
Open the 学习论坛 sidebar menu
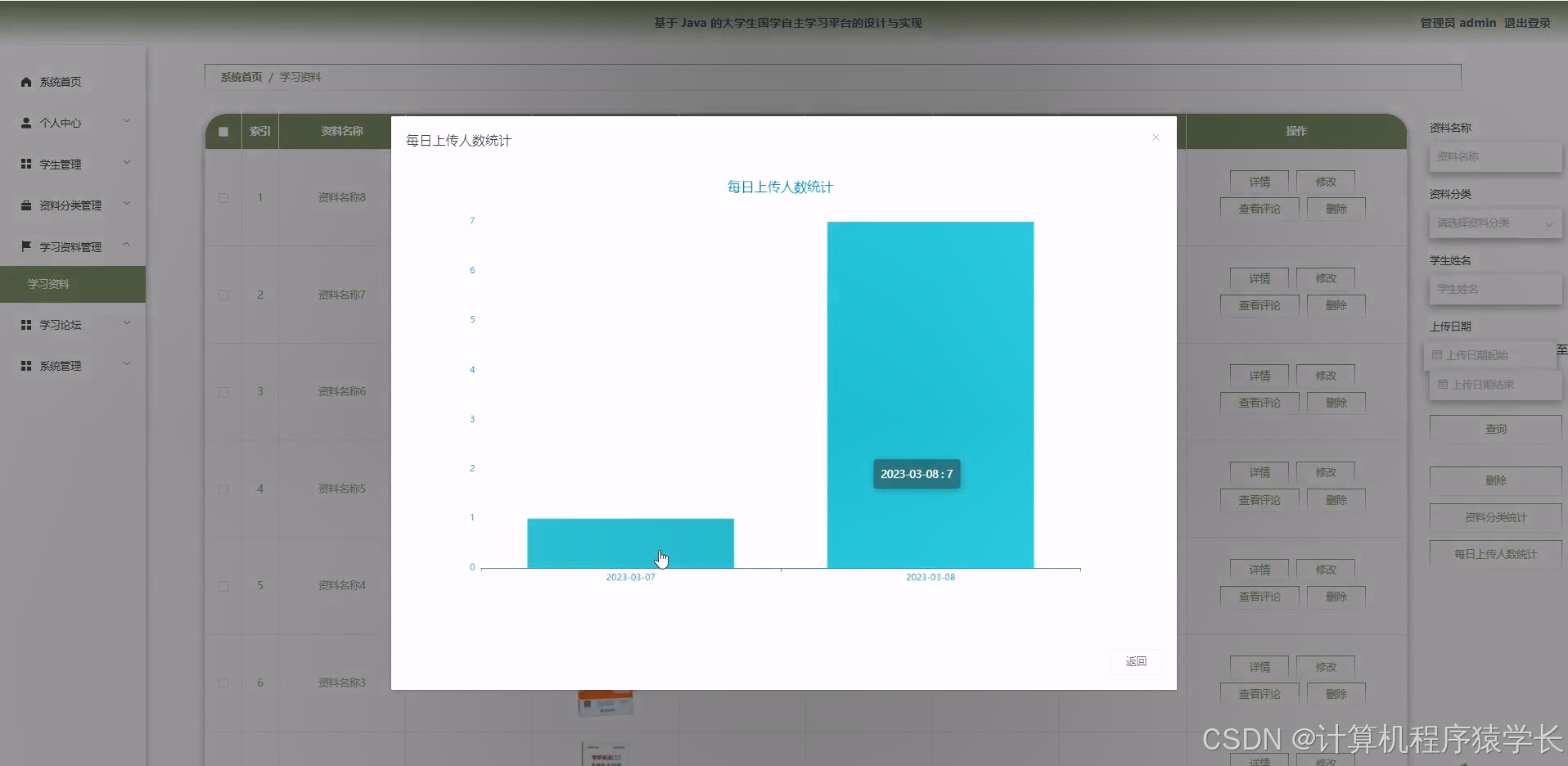(x=73, y=325)
